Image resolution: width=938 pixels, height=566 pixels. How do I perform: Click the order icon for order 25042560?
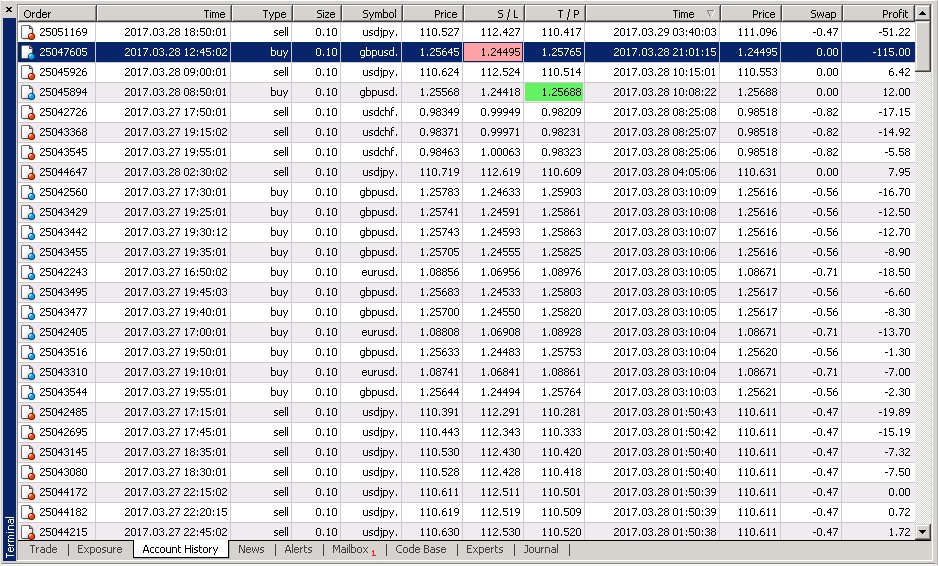coord(28,192)
